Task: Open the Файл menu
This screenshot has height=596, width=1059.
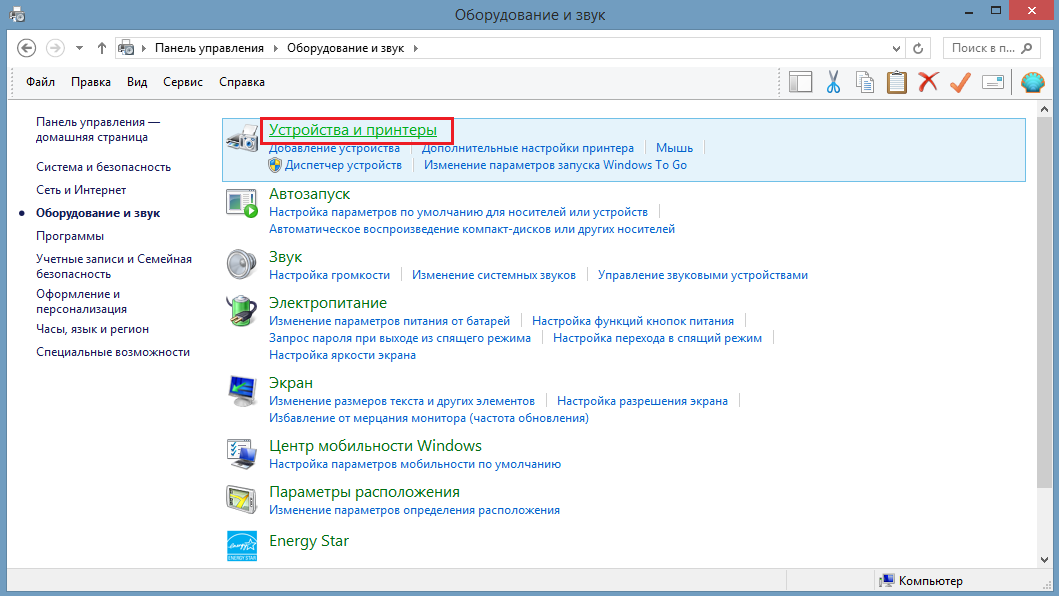Action: pyautogui.click(x=41, y=82)
